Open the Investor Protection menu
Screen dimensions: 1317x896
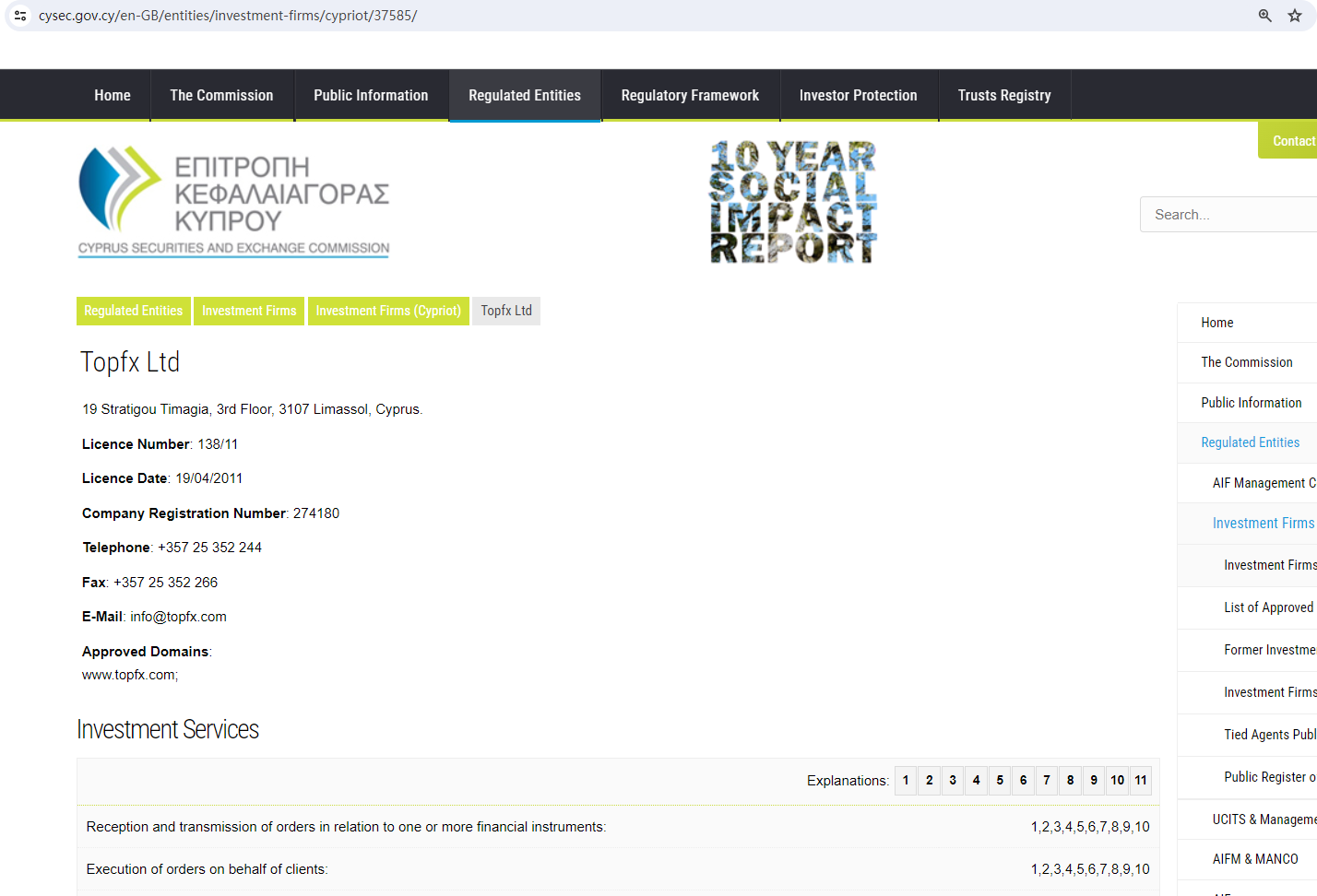coord(859,95)
